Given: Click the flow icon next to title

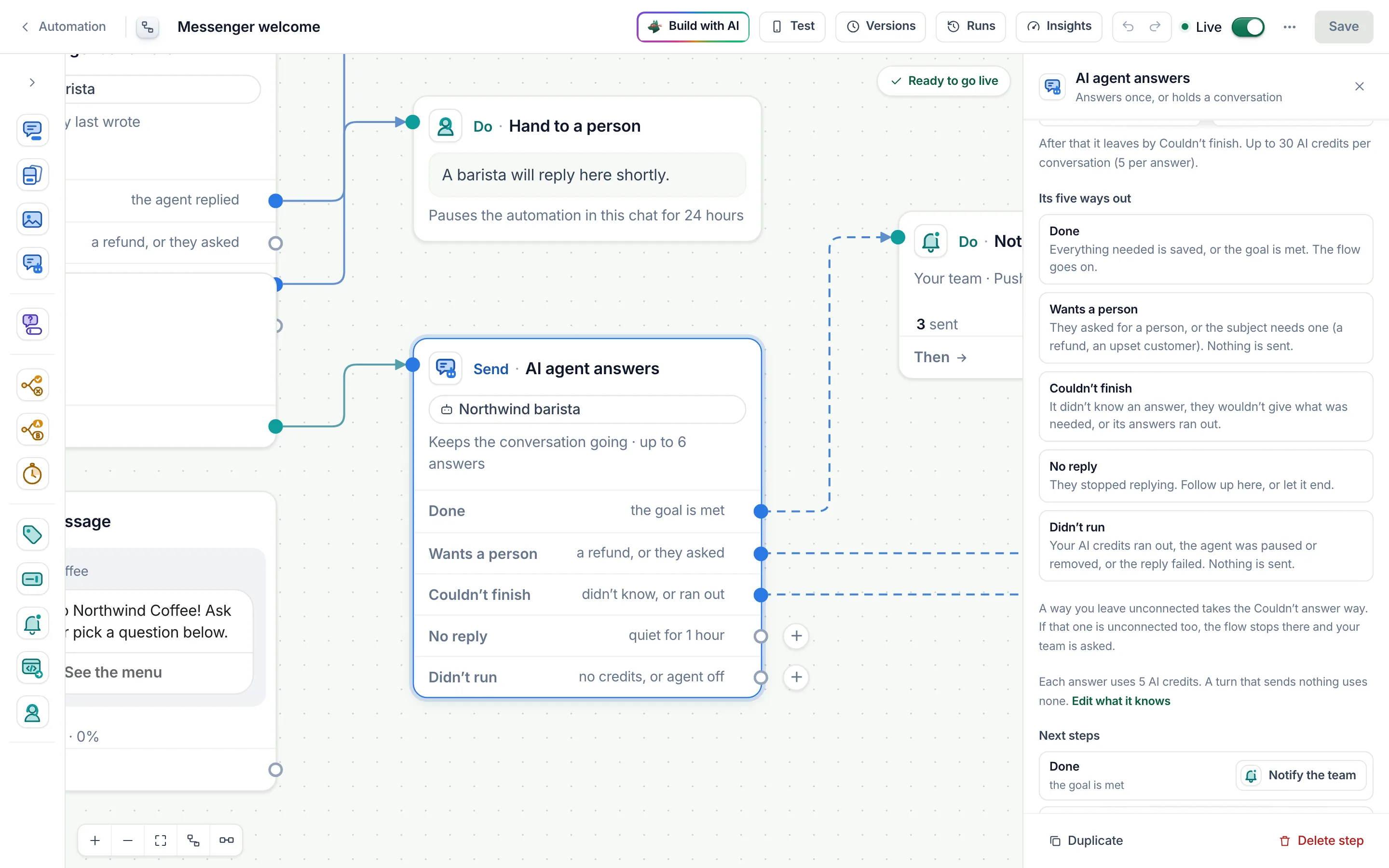Looking at the screenshot, I should pyautogui.click(x=148, y=27).
